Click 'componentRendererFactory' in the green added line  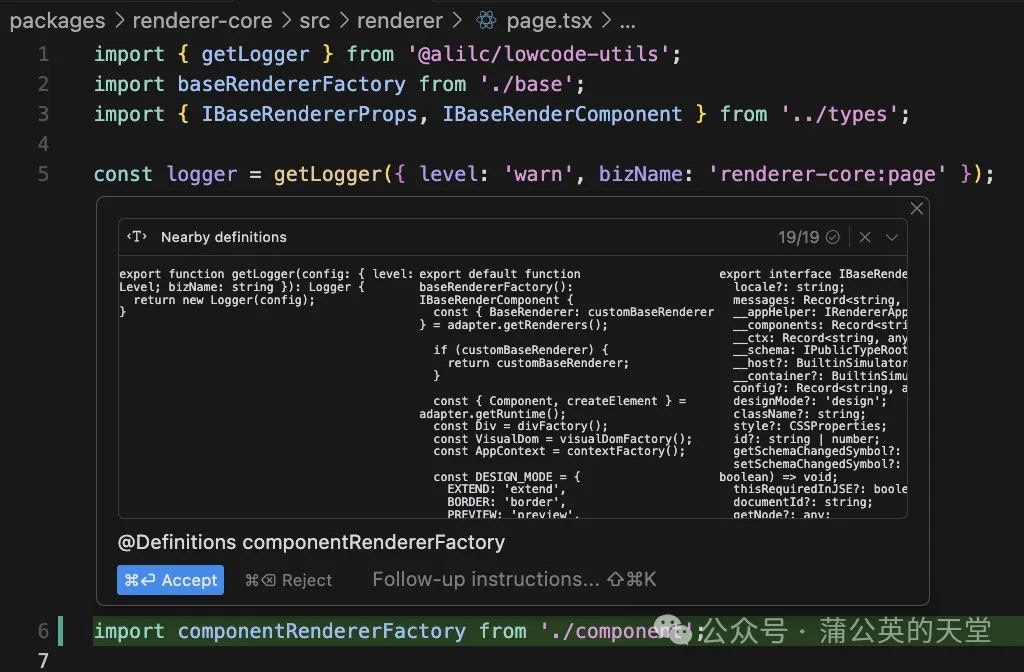click(x=321, y=631)
